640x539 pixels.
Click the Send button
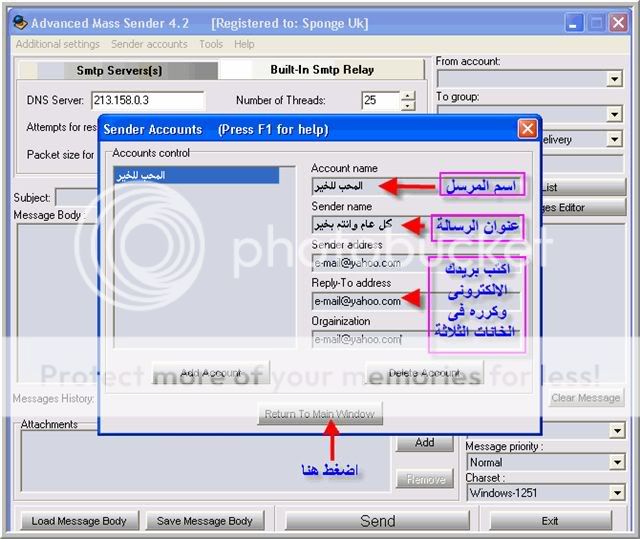coord(378,521)
